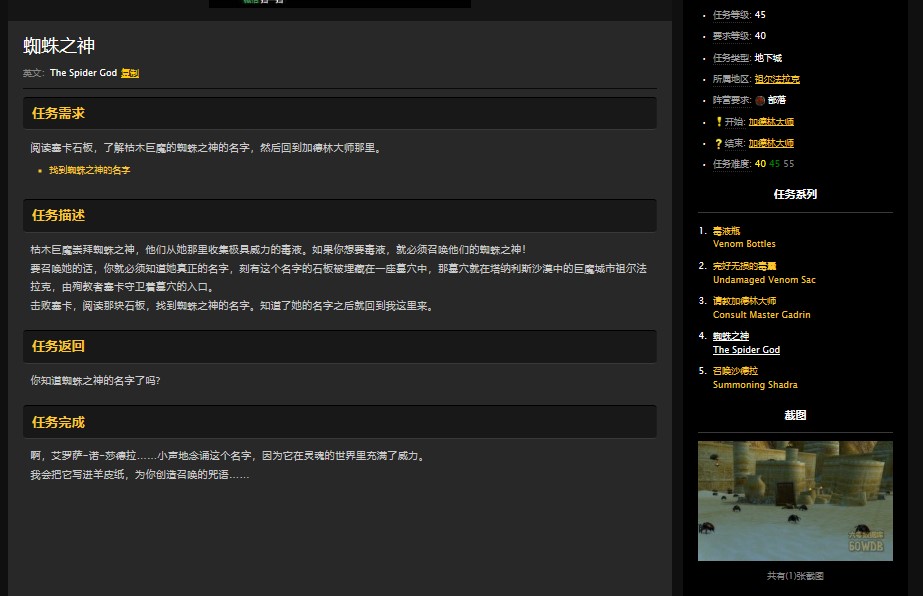This screenshot has height=596, width=923.
Task: Open the Summoning Shadra quest link
Action: coord(754,385)
